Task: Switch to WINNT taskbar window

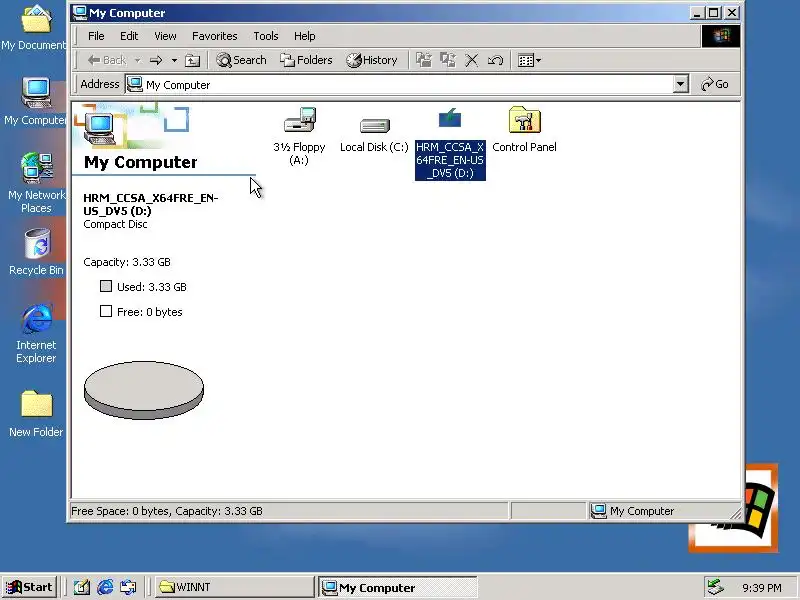Action: tap(235, 587)
